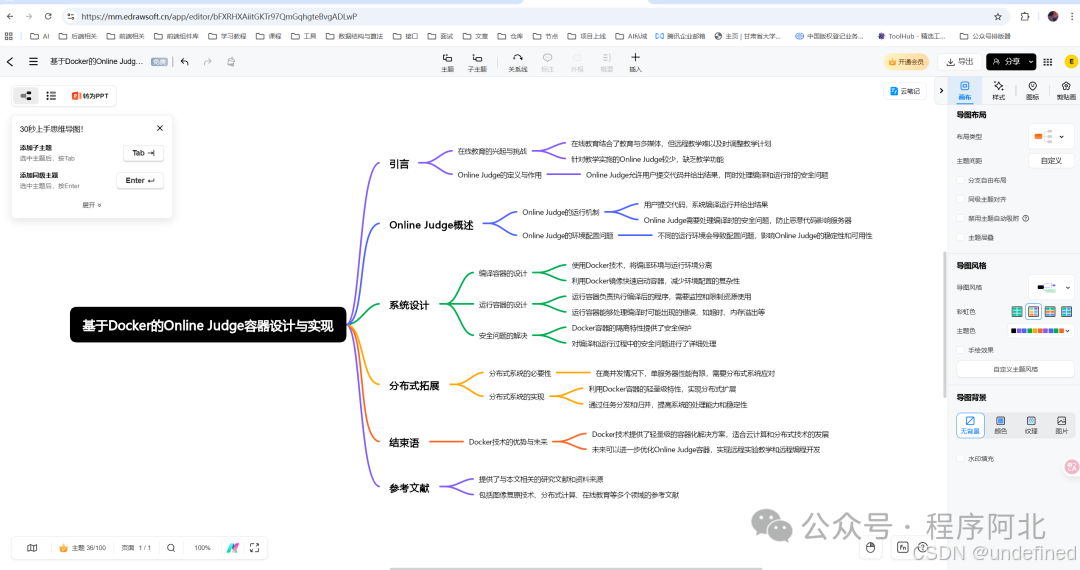Switch to outline list view mode

(51, 96)
